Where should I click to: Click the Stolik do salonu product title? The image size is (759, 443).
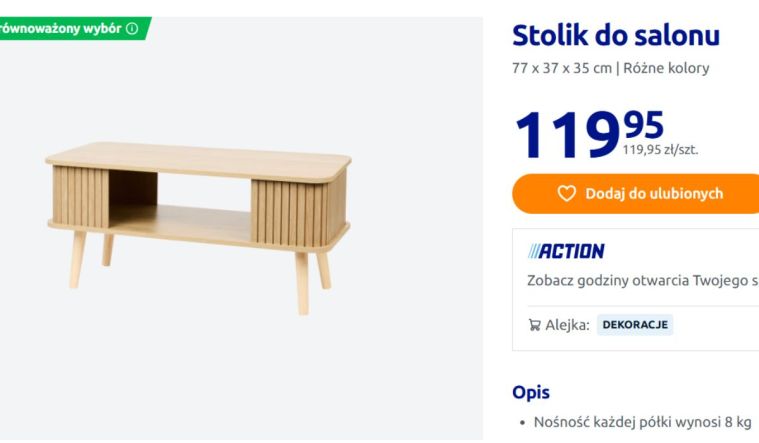pyautogui.click(x=615, y=36)
